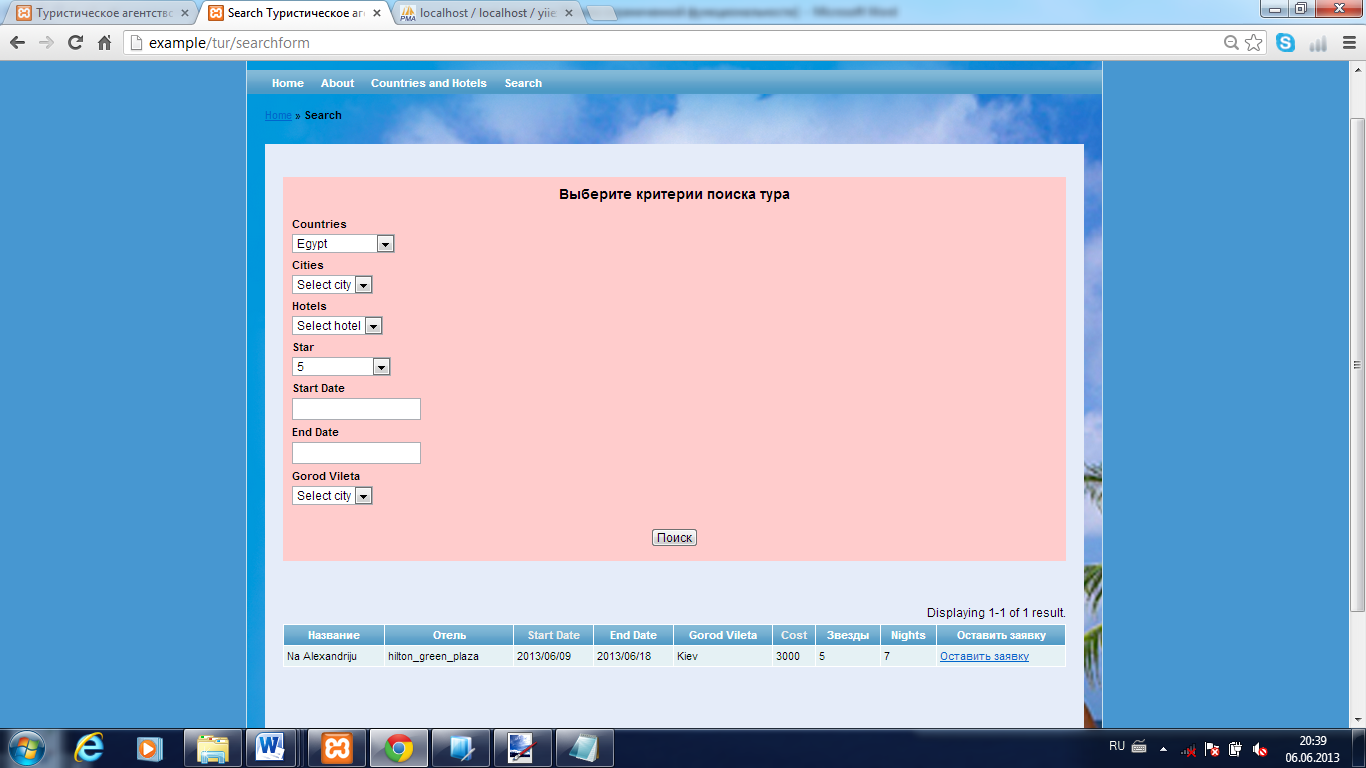Sort results by Gorod Vileta column header
Screen dimensions: 1366x768
723,635
